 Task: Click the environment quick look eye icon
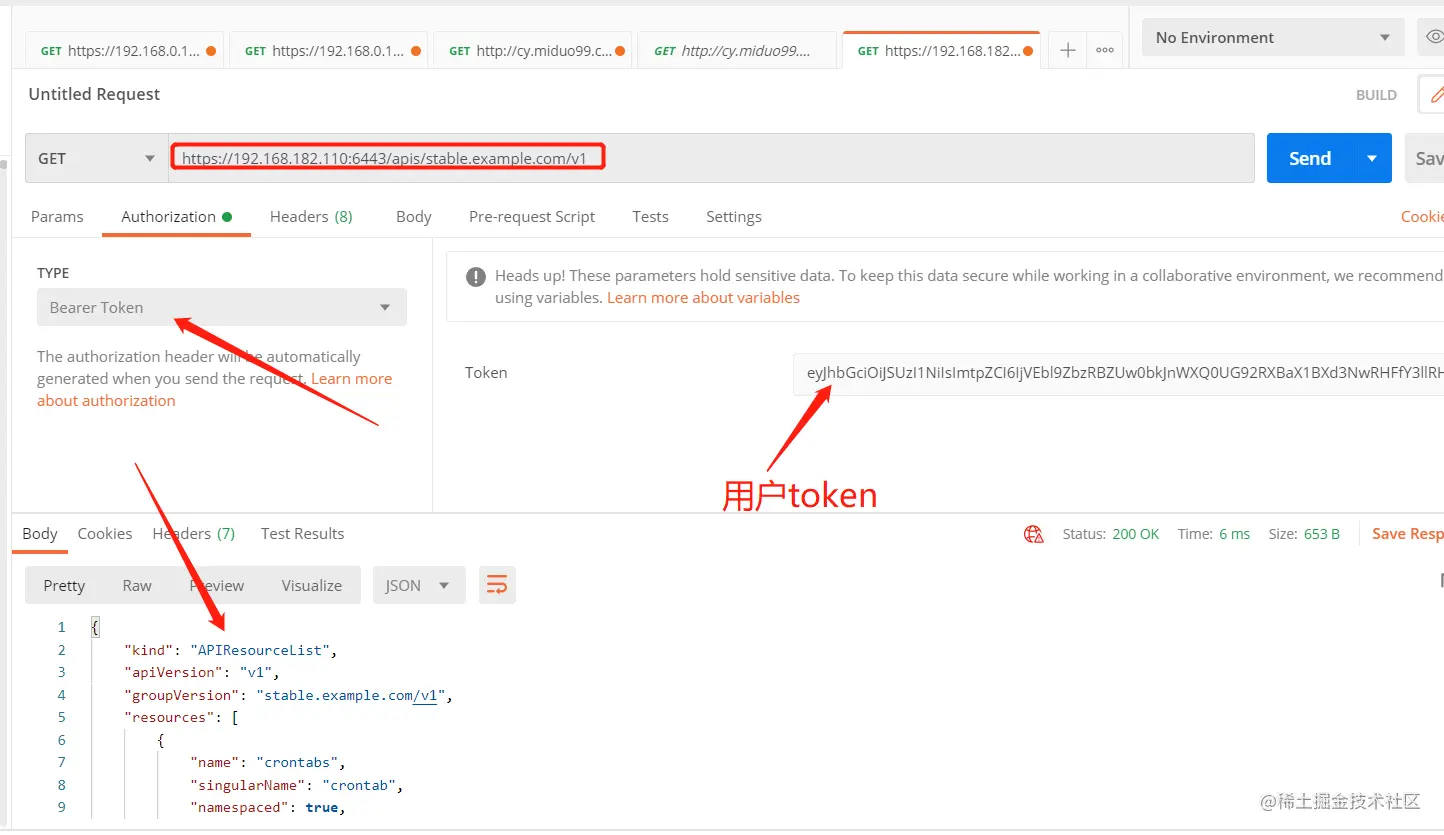(x=1434, y=37)
